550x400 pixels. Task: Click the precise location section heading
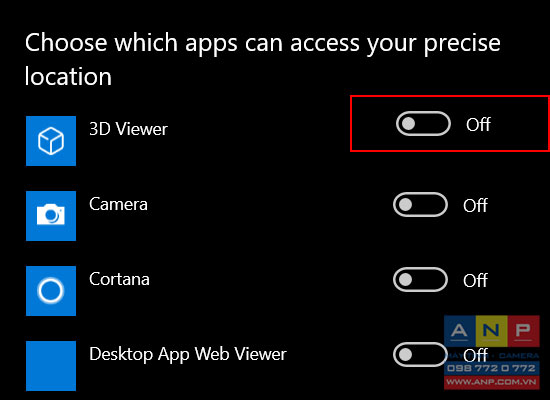point(262,59)
